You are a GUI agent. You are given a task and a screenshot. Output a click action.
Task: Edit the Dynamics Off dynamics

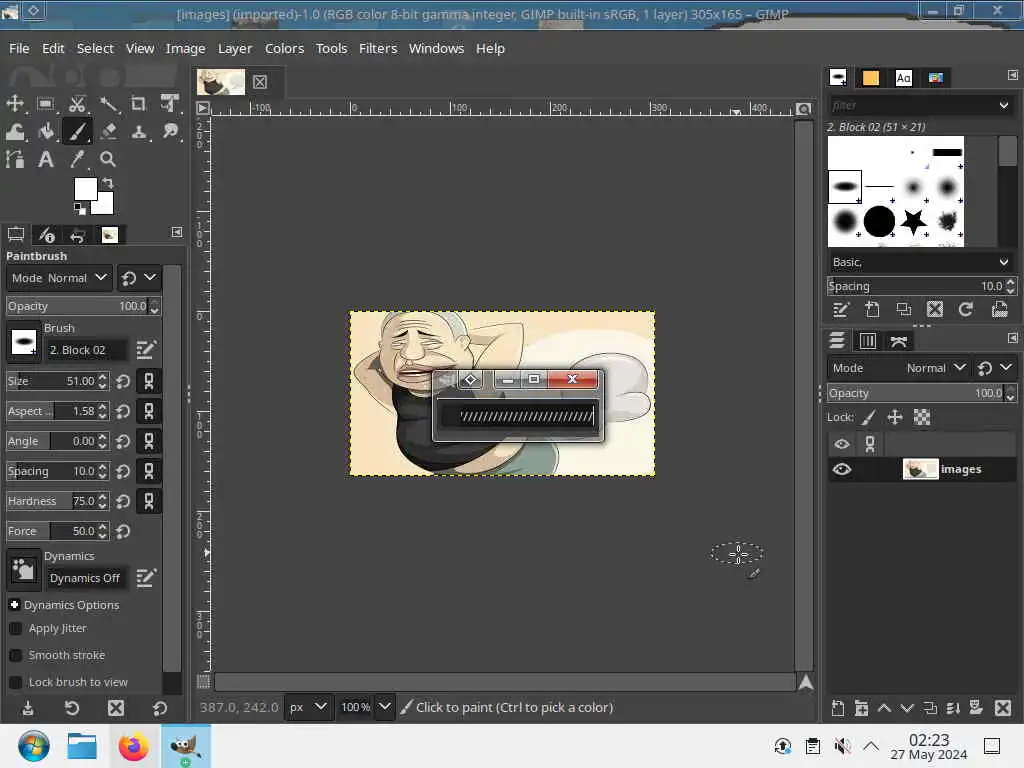tap(146, 578)
